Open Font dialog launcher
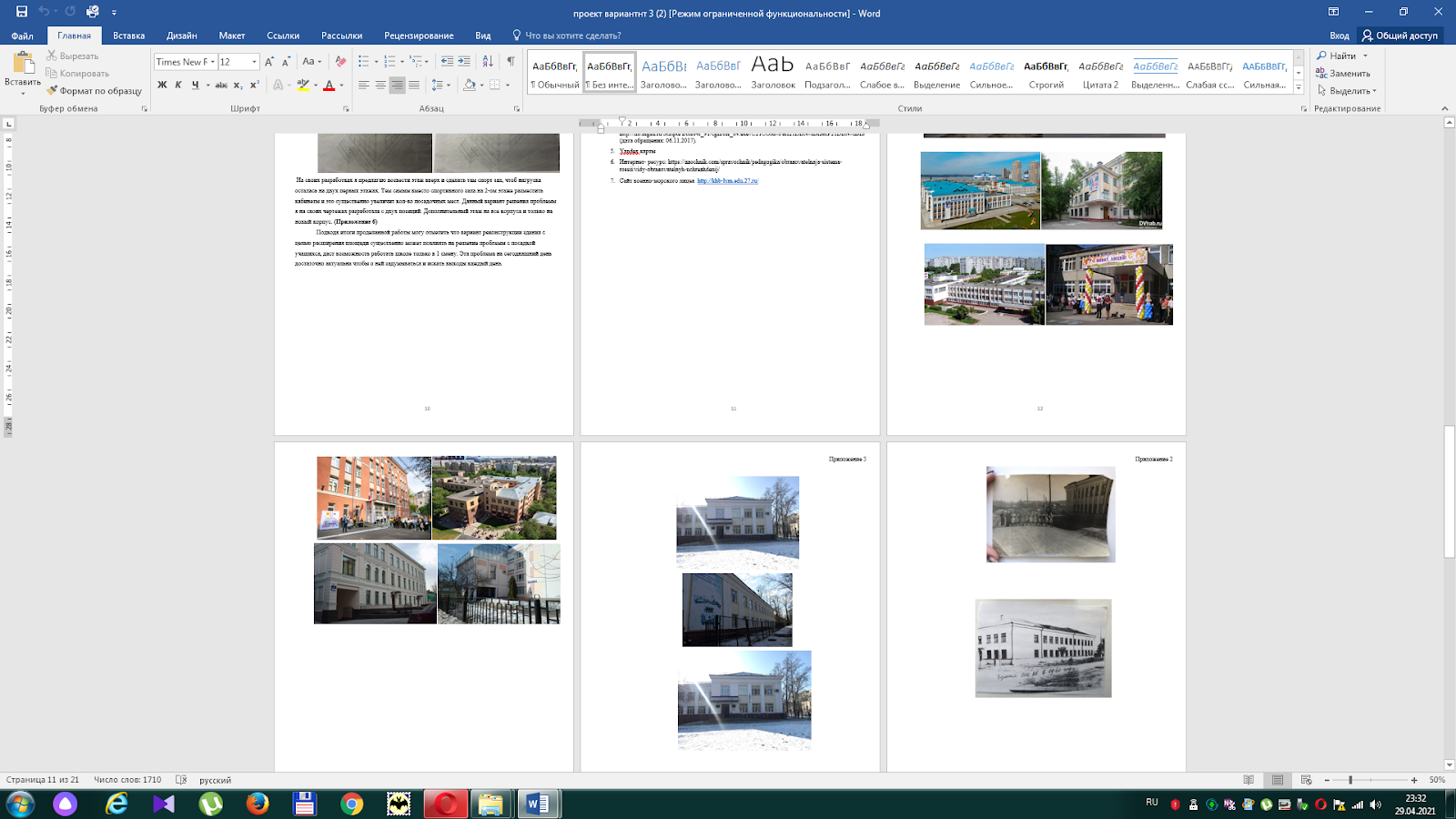This screenshot has width=1456, height=819. click(346, 108)
